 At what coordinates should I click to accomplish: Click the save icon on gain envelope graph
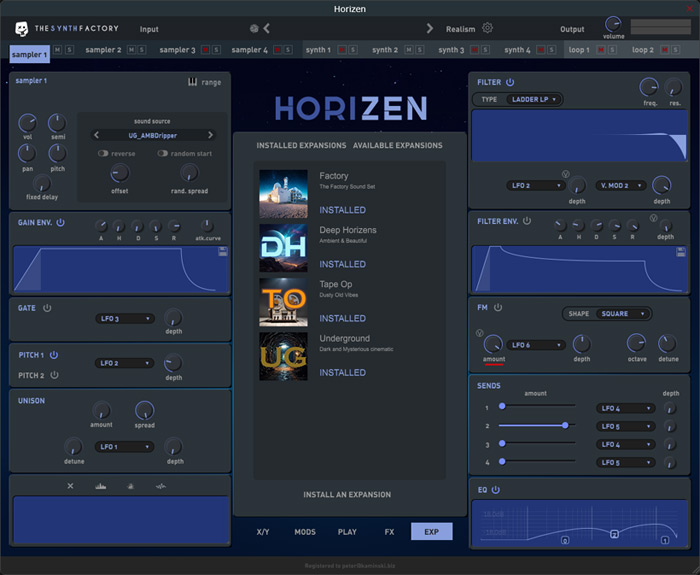pos(223,252)
